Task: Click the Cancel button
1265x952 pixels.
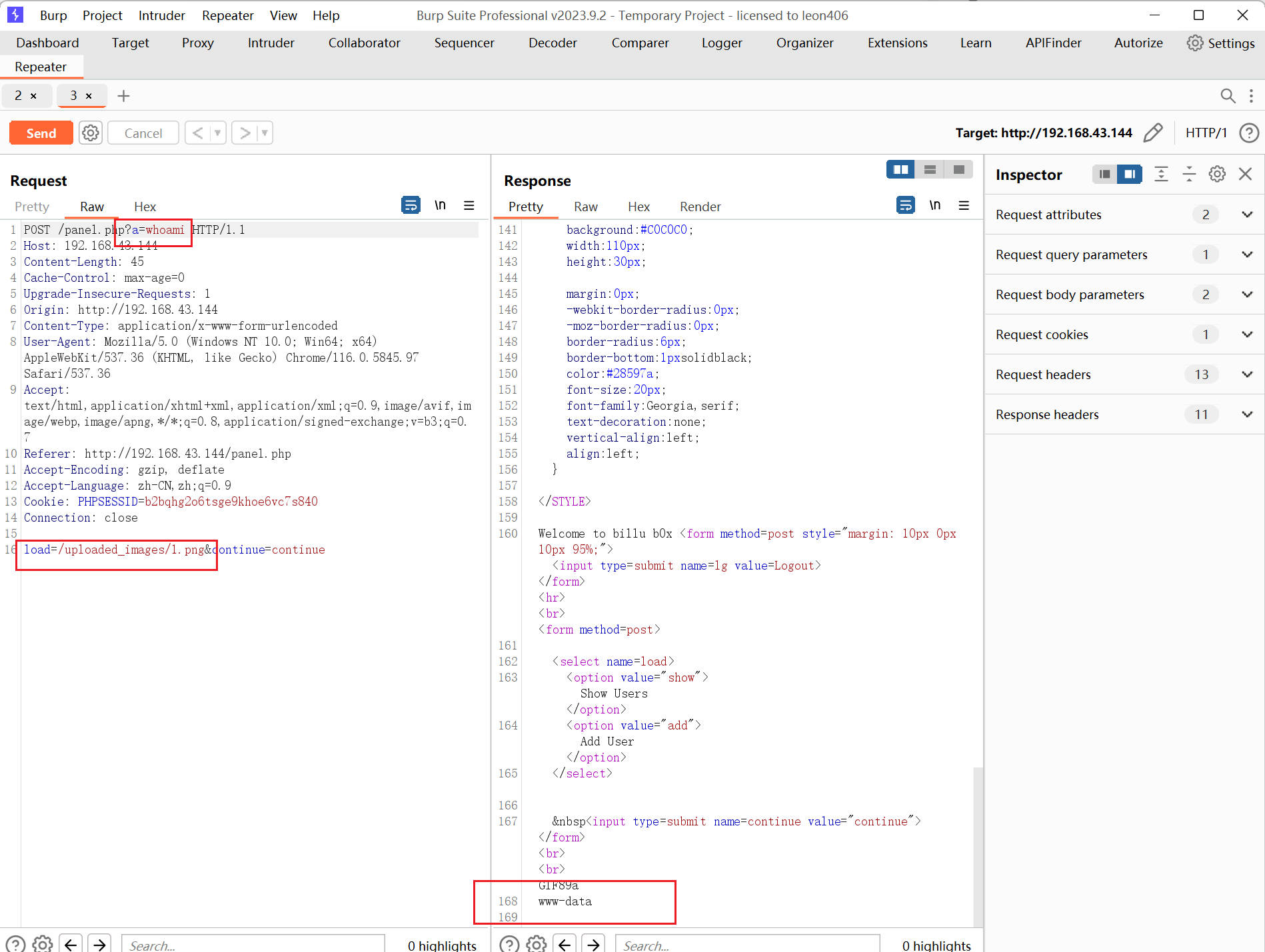Action: [143, 133]
